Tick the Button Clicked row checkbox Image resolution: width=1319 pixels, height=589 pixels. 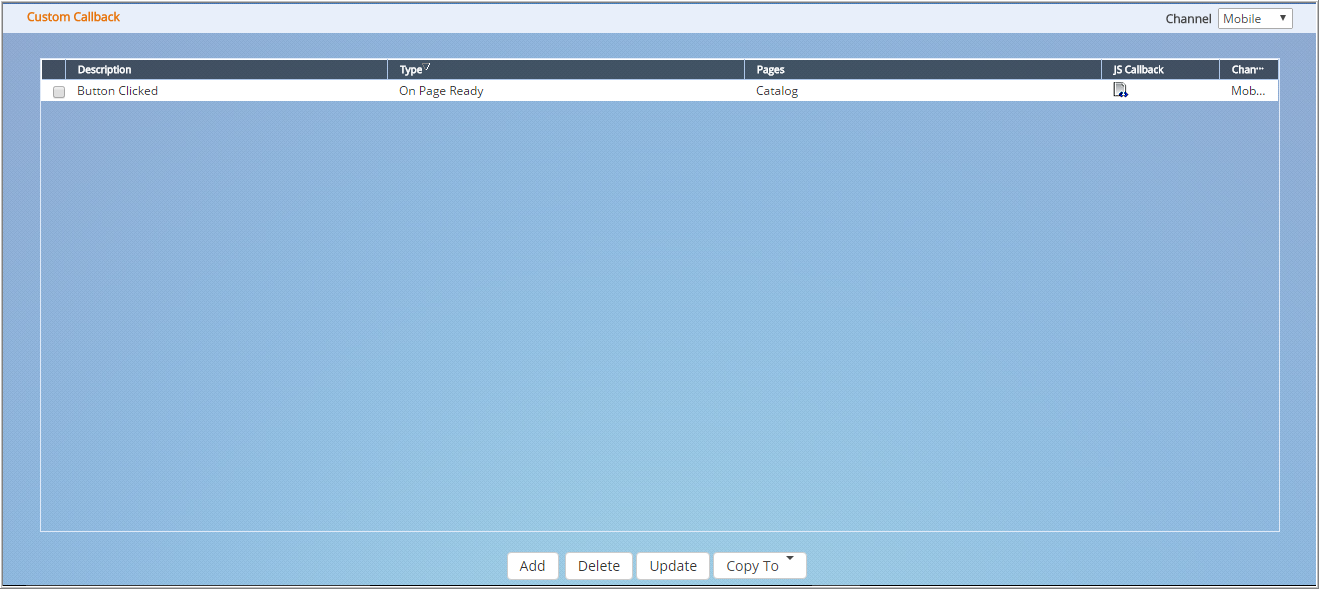point(59,91)
